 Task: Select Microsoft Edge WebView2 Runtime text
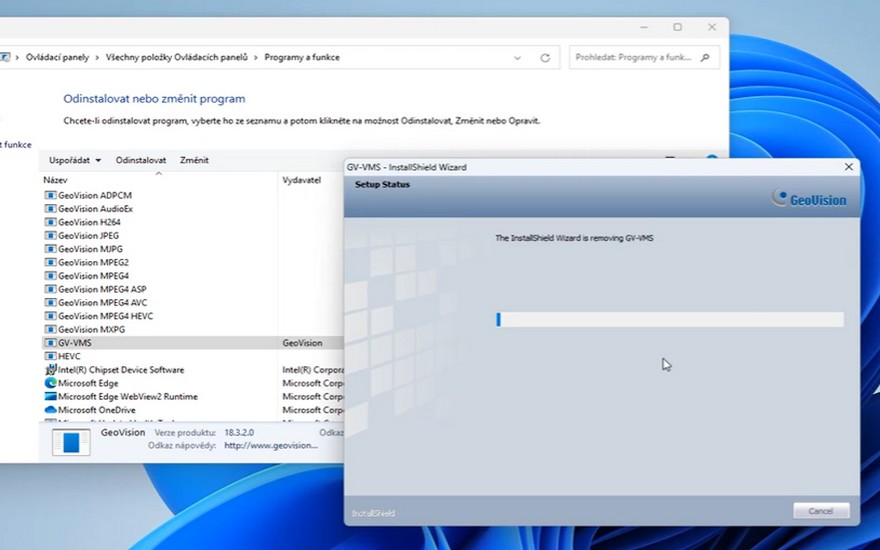coord(128,397)
